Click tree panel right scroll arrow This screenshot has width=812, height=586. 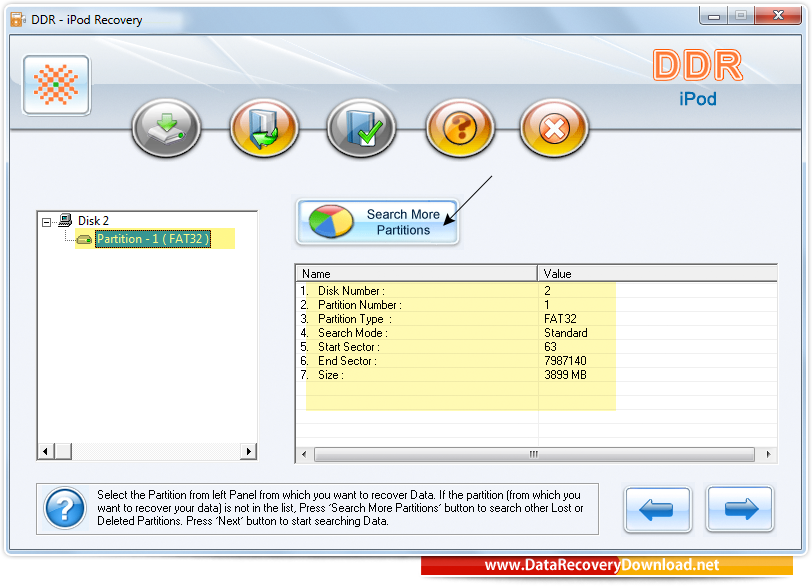pos(249,451)
